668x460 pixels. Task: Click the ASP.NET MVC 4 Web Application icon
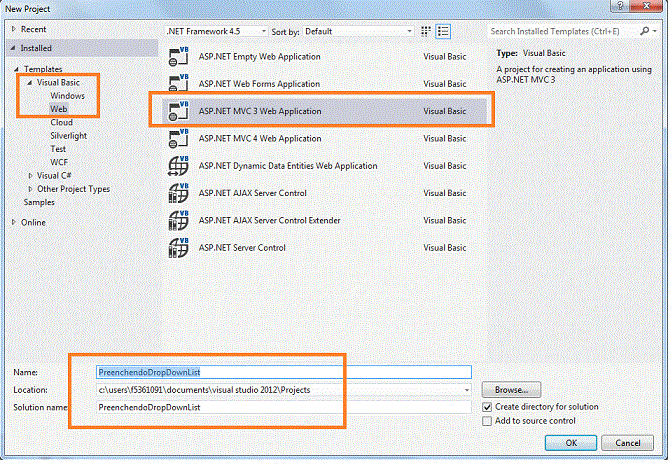[179, 138]
